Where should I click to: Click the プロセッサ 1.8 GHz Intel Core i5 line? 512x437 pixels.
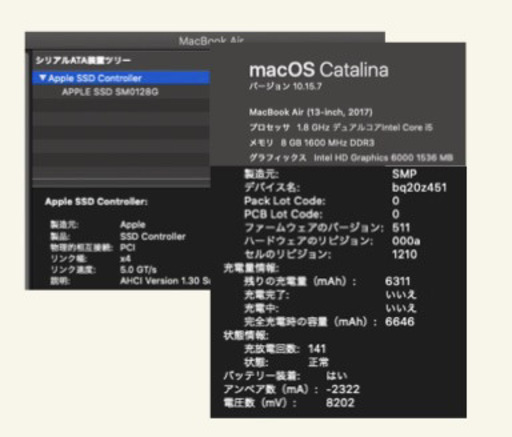coord(341,127)
